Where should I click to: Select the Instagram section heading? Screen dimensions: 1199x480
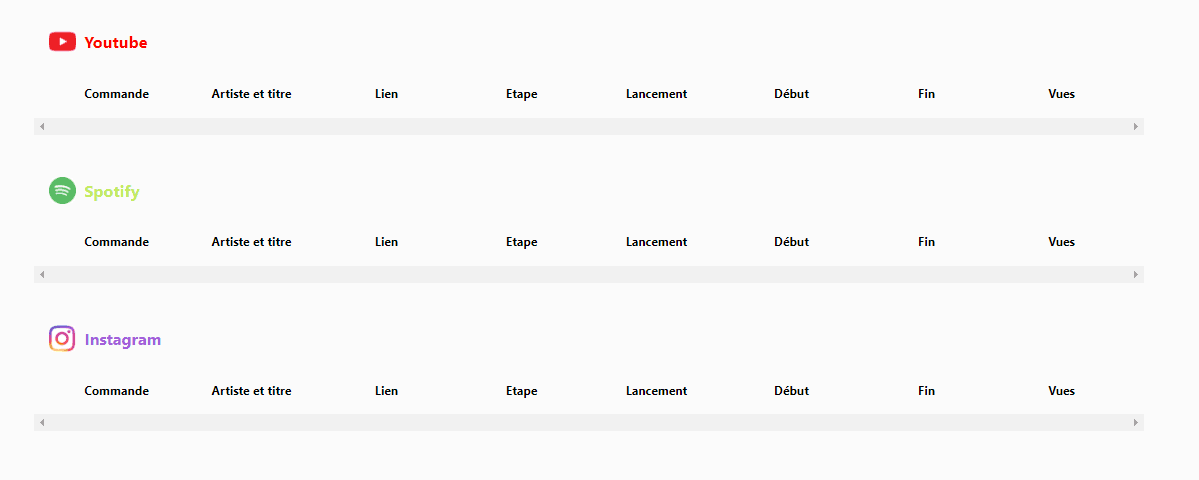[122, 340]
